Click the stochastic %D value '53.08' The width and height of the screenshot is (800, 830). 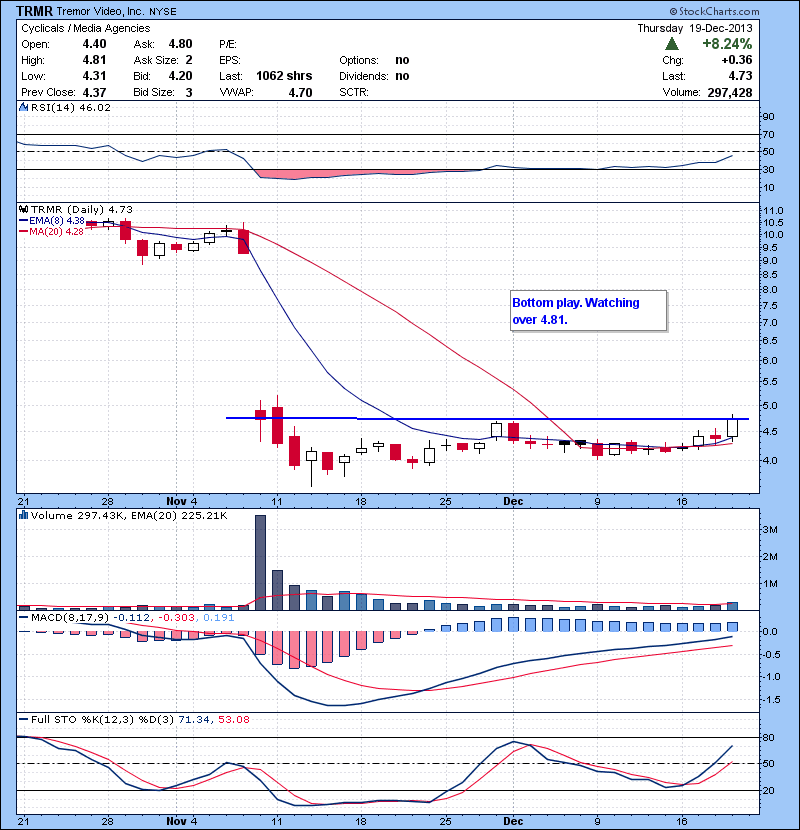[x=233, y=719]
